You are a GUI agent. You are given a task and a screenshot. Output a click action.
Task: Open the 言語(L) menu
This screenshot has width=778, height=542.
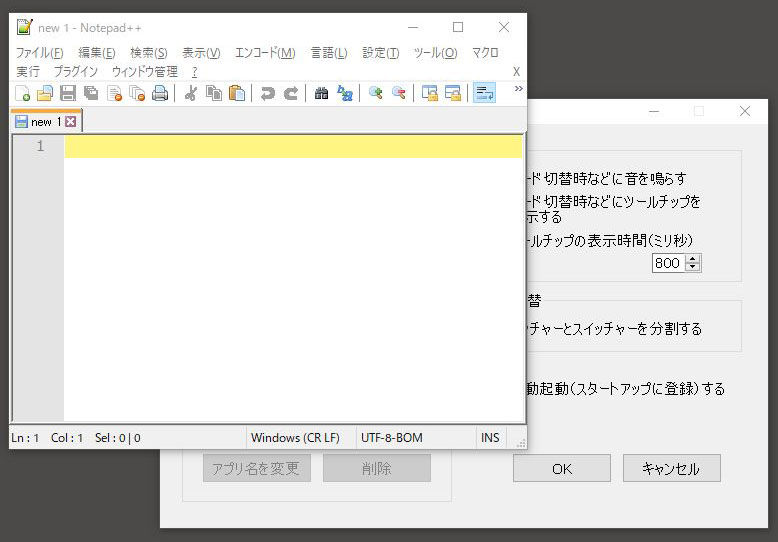329,53
